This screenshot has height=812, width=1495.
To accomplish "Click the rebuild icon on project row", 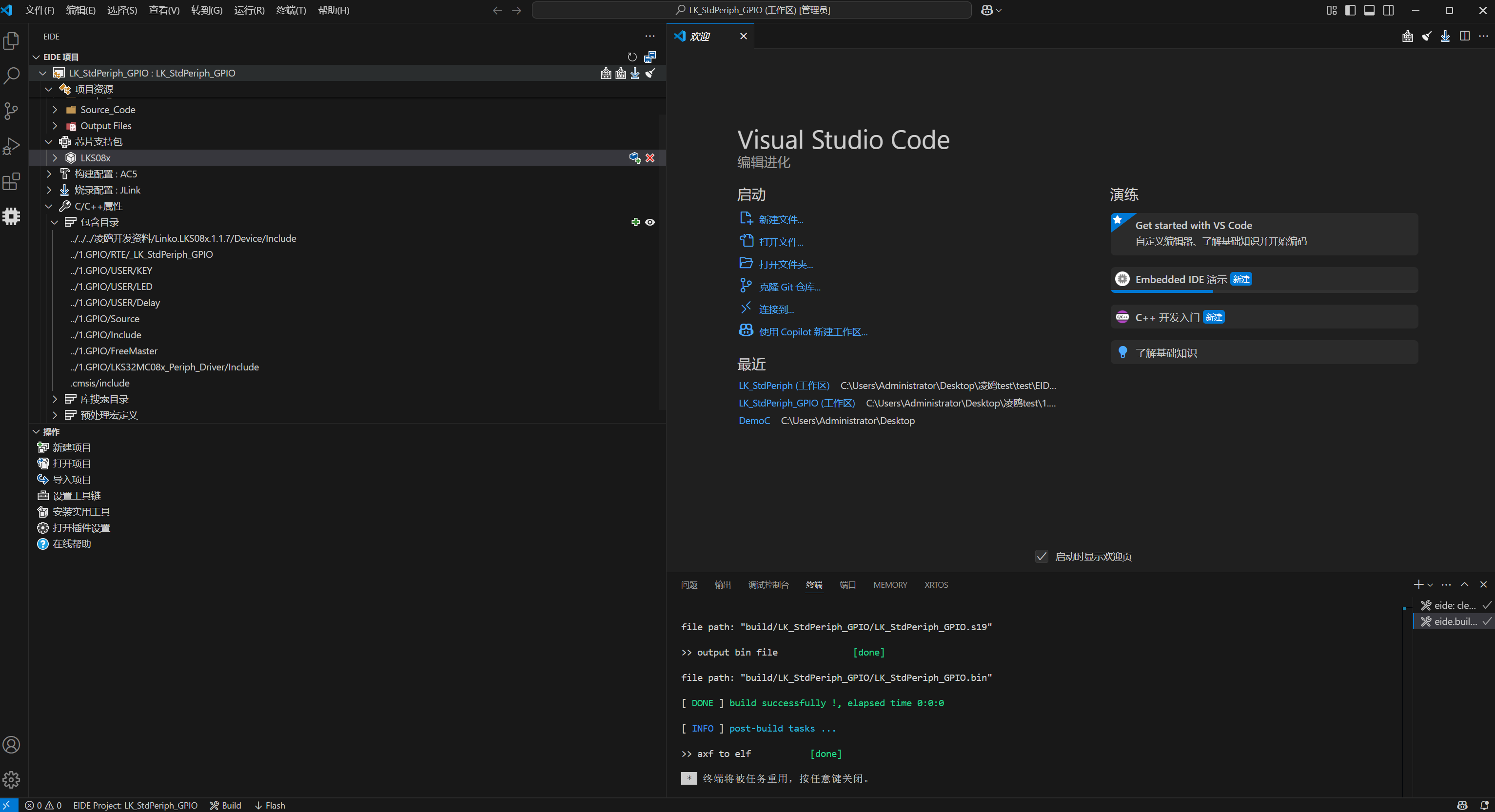I will 620,73.
